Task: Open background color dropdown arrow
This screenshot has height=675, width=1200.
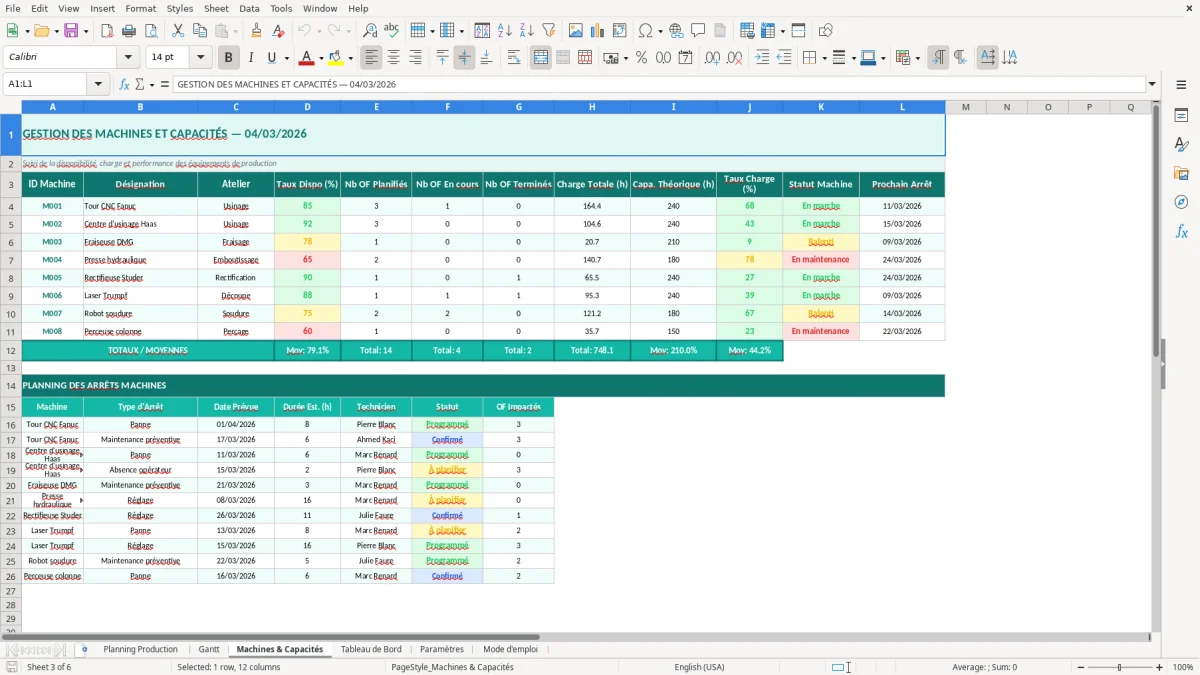Action: coord(350,58)
